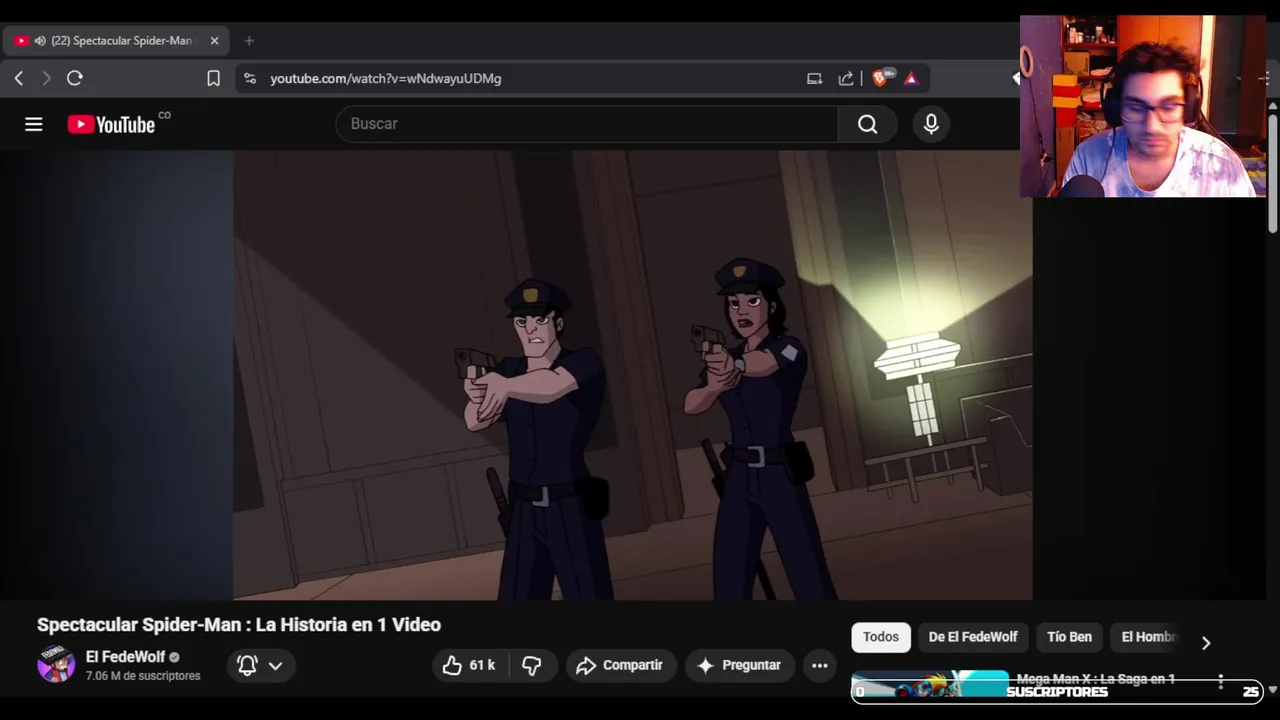Click the magnifying glass search button
Viewport: 1280px width, 720px height.
click(x=867, y=124)
